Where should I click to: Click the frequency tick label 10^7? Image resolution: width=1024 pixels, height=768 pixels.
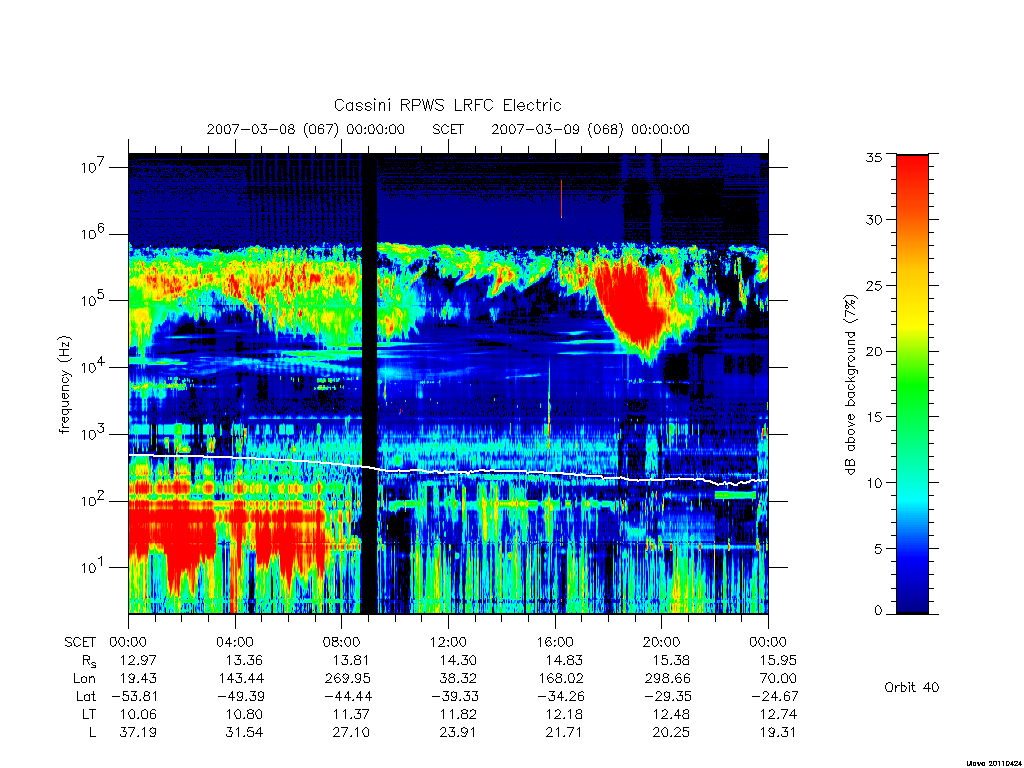(x=91, y=167)
